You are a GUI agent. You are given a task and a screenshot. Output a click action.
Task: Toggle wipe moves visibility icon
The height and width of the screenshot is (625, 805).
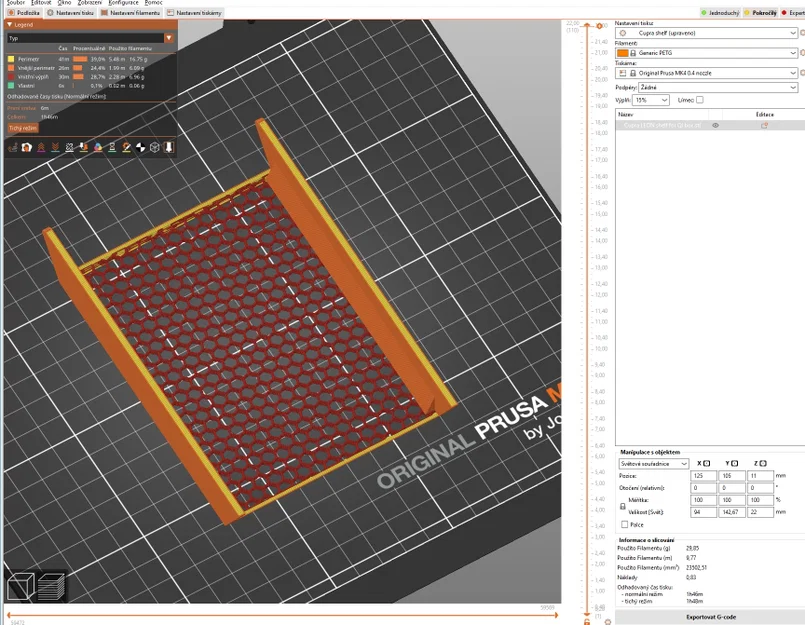pos(27,148)
